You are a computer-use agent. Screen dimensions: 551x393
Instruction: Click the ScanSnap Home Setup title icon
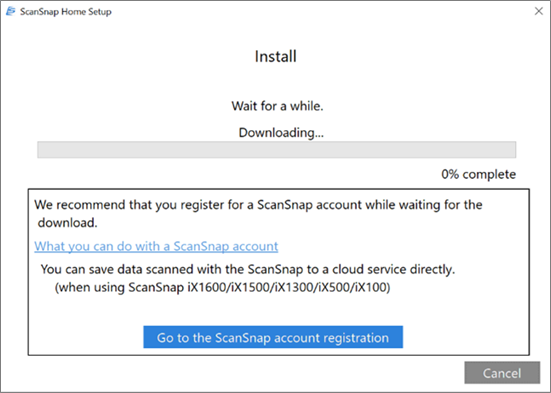coord(11,11)
